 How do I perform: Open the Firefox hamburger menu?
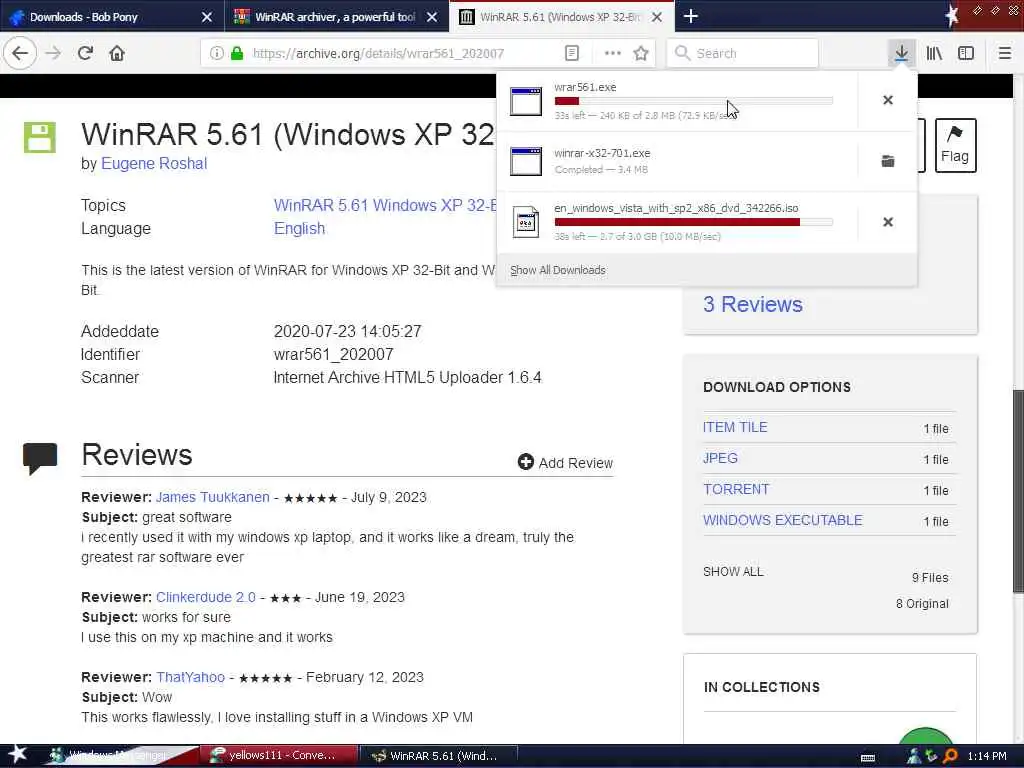pos(1004,53)
